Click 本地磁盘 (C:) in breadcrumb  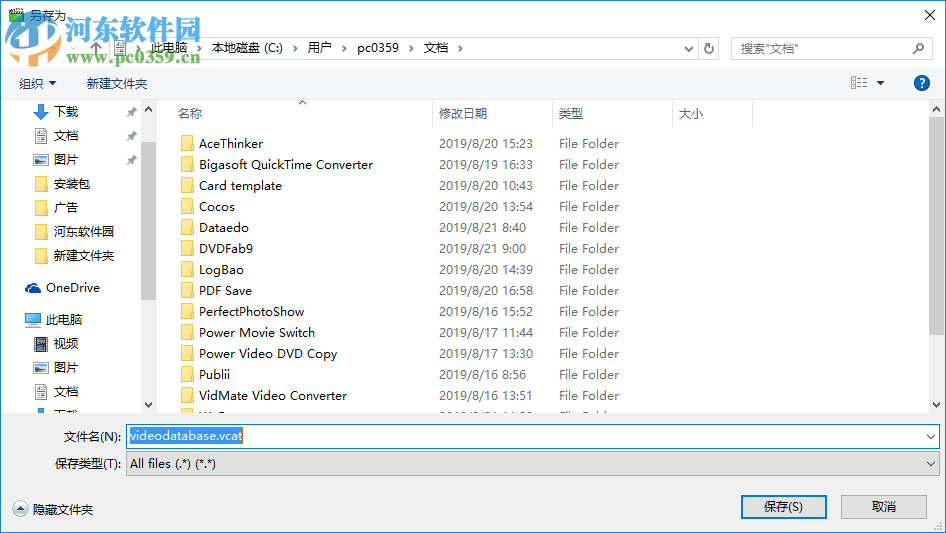(x=247, y=48)
